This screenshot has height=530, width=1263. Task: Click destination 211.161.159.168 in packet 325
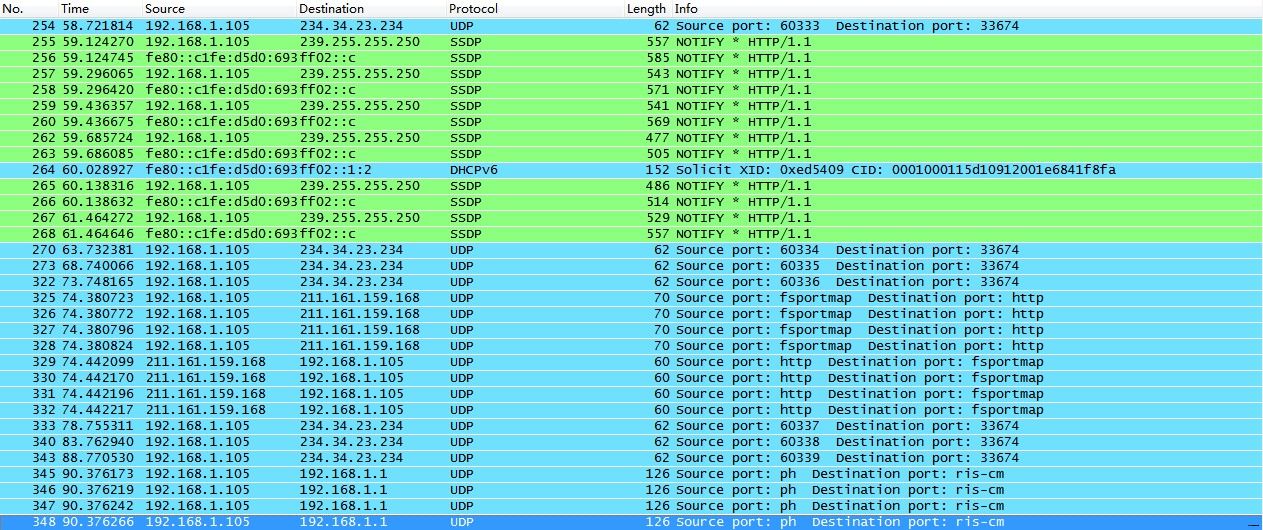(359, 298)
